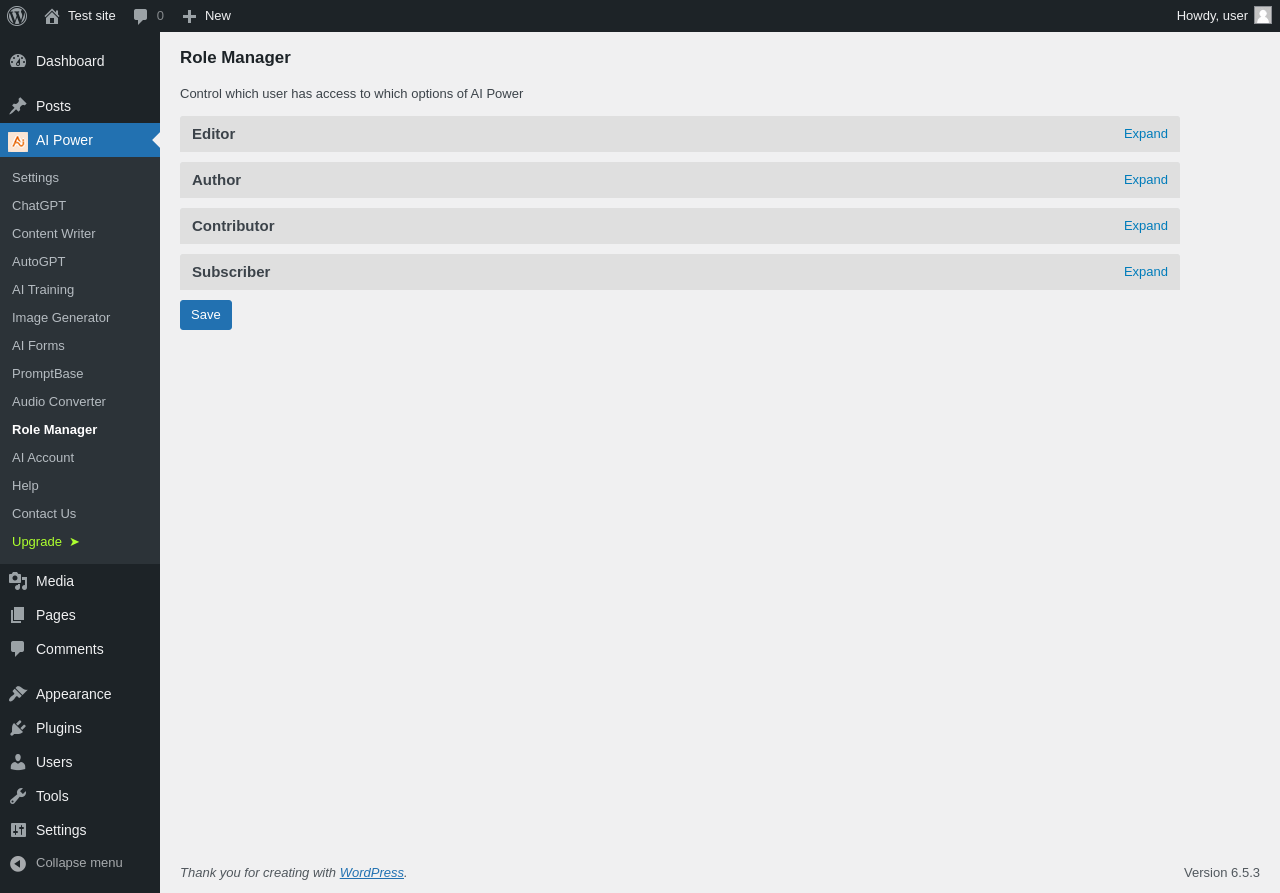Expand the Subscriber role section
The width and height of the screenshot is (1280, 893).
(x=1146, y=272)
